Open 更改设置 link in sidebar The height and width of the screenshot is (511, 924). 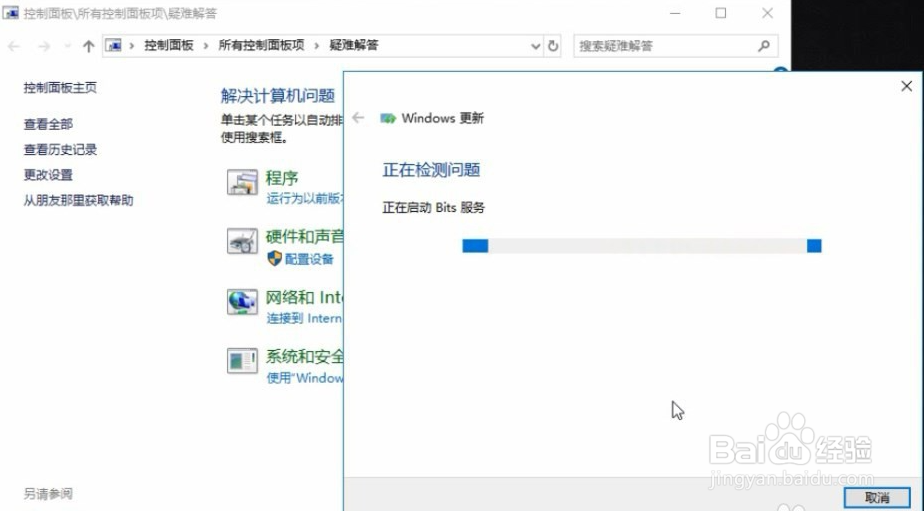(48, 175)
